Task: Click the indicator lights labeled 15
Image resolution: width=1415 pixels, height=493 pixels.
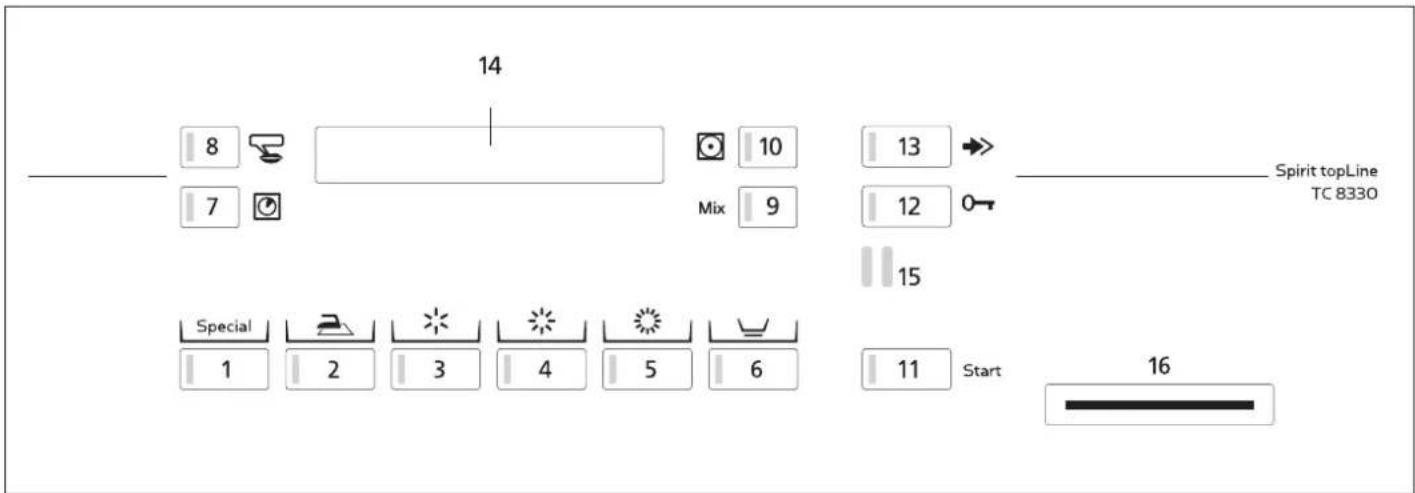Action: click(878, 270)
